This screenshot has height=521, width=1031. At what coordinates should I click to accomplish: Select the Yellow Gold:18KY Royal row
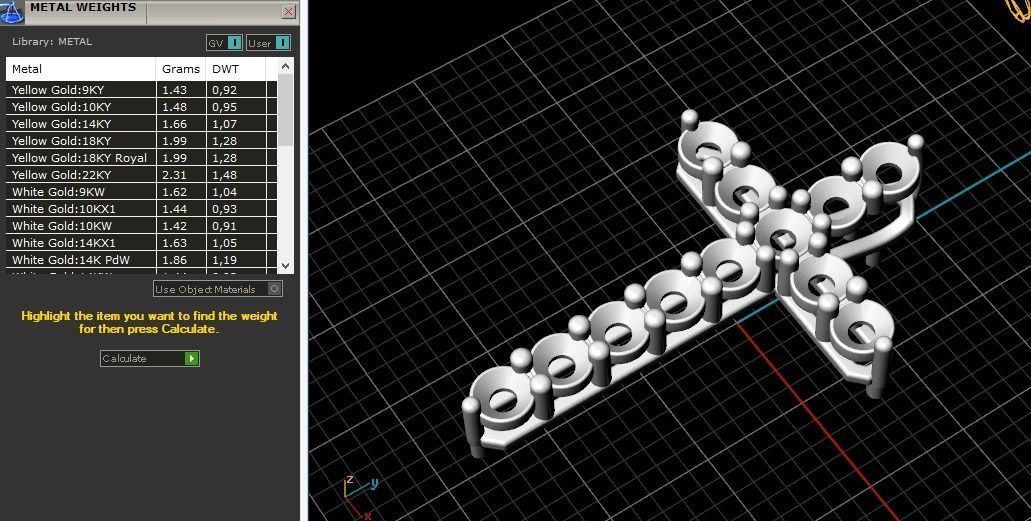point(141,158)
